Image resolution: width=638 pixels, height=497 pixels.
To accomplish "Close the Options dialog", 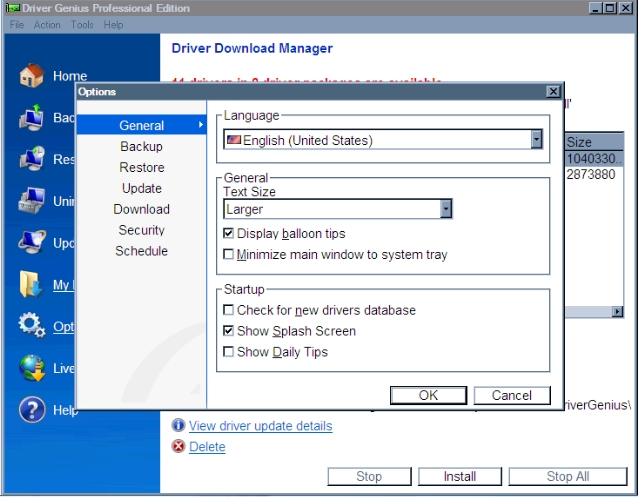I will [x=553, y=92].
